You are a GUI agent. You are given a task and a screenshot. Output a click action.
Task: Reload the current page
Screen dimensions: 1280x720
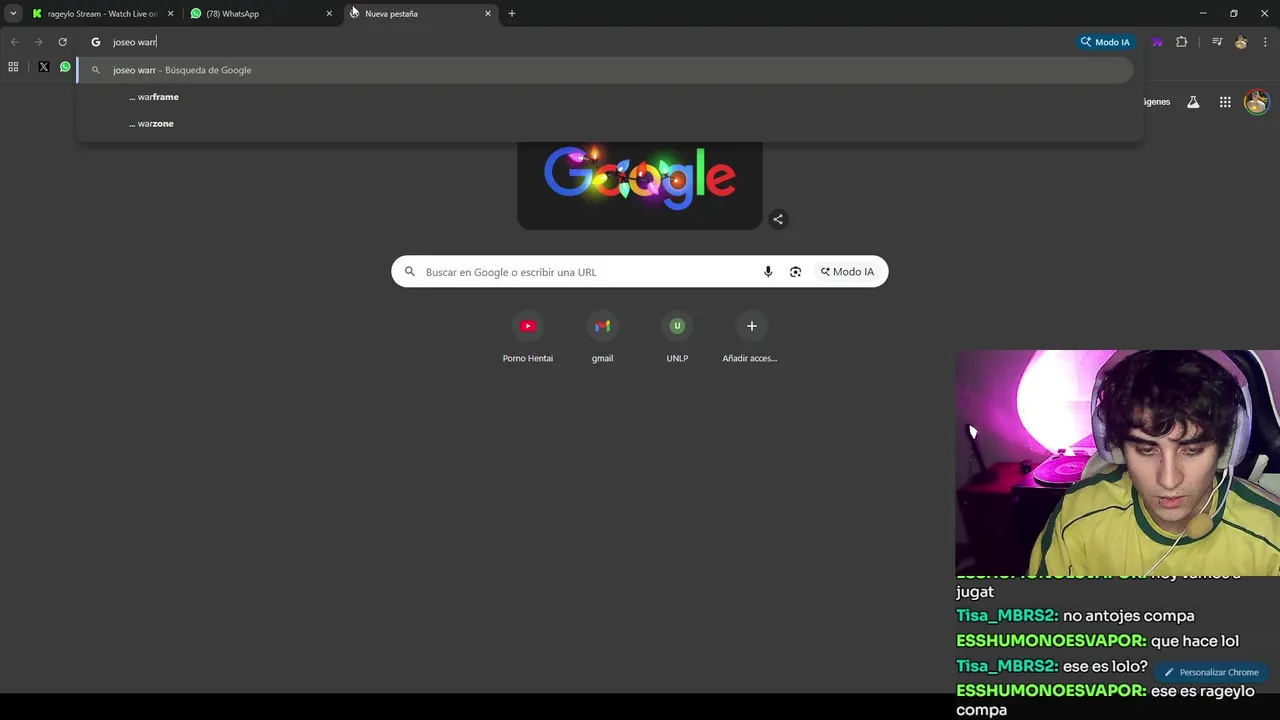pyautogui.click(x=62, y=42)
